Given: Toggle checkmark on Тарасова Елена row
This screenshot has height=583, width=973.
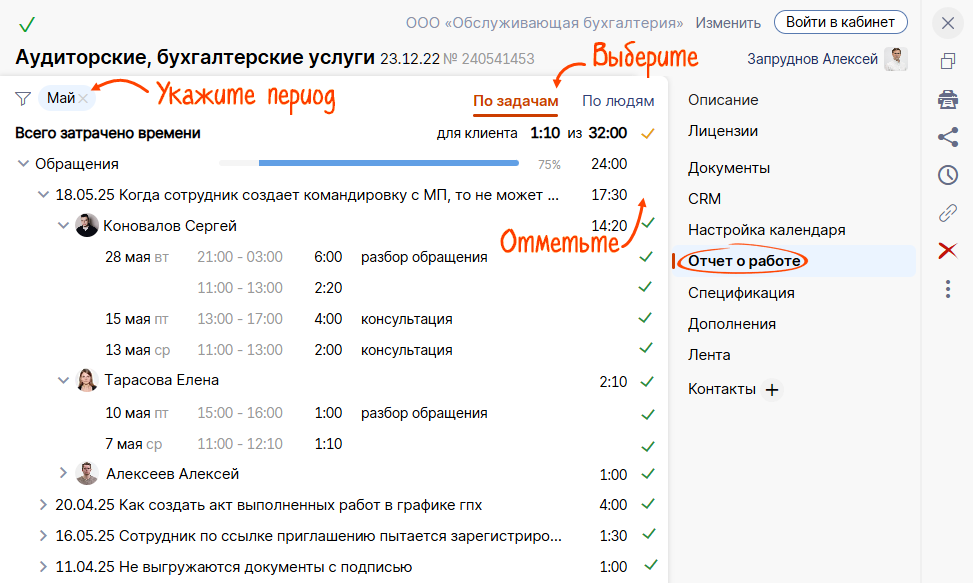Looking at the screenshot, I should [x=648, y=381].
